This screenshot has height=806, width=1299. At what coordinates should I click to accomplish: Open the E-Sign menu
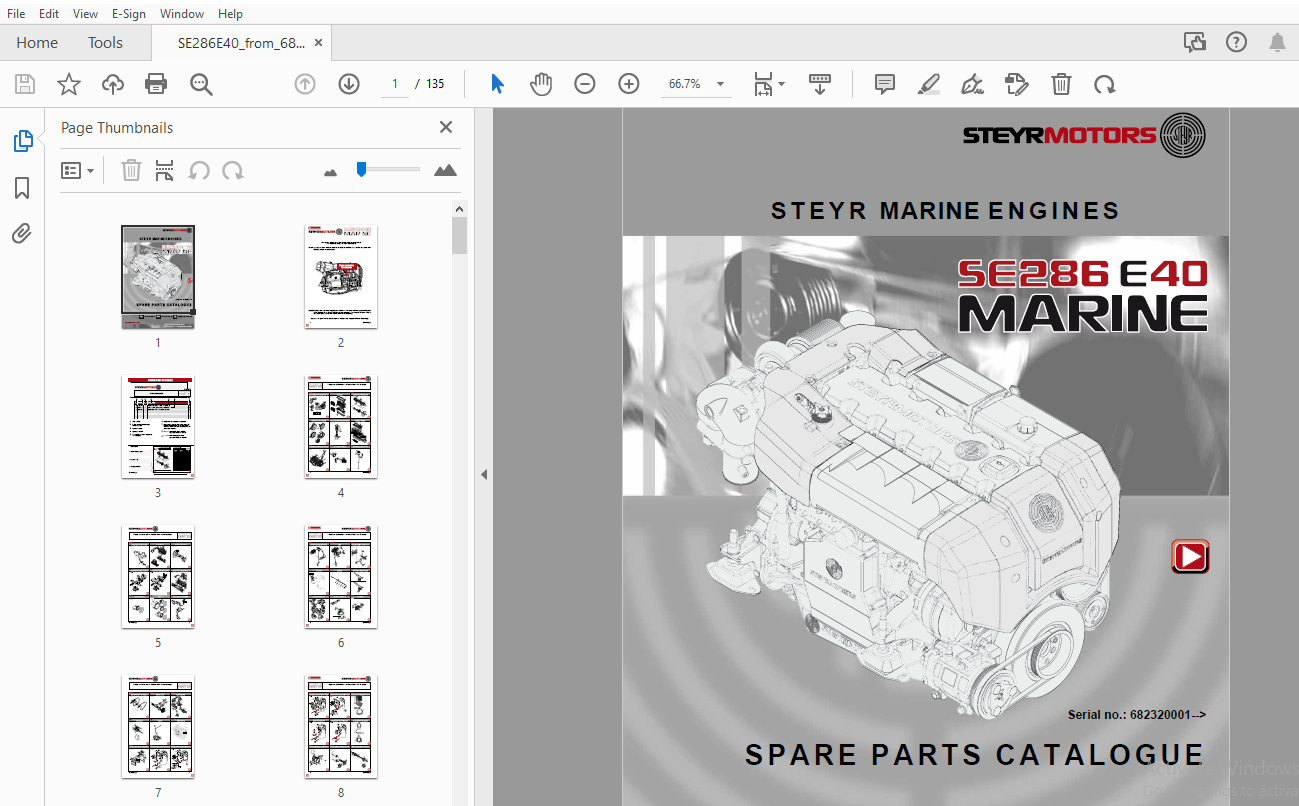point(129,14)
